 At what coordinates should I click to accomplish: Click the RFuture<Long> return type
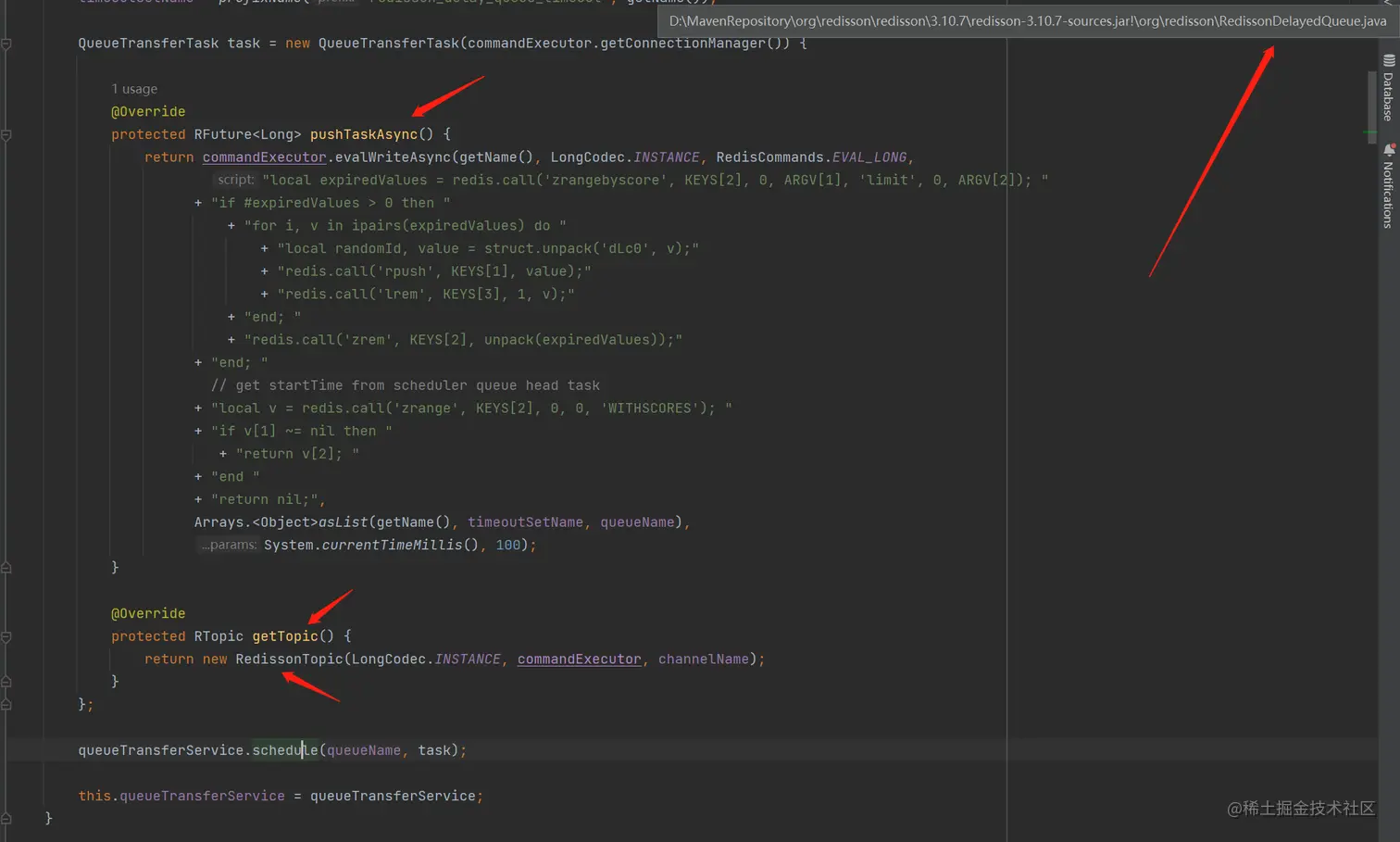[x=248, y=134]
